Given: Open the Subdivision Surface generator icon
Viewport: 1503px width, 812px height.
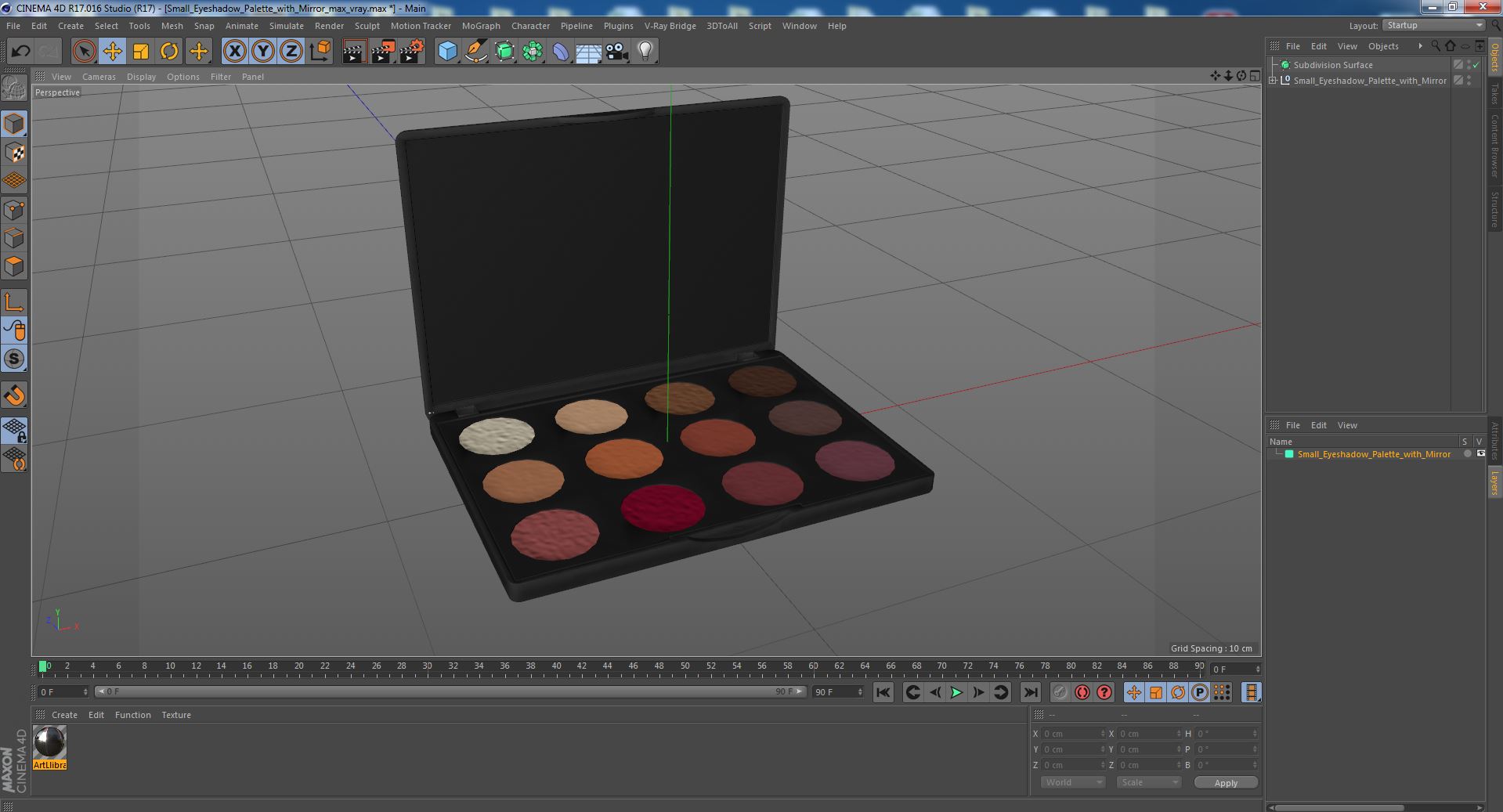Looking at the screenshot, I should (504, 52).
